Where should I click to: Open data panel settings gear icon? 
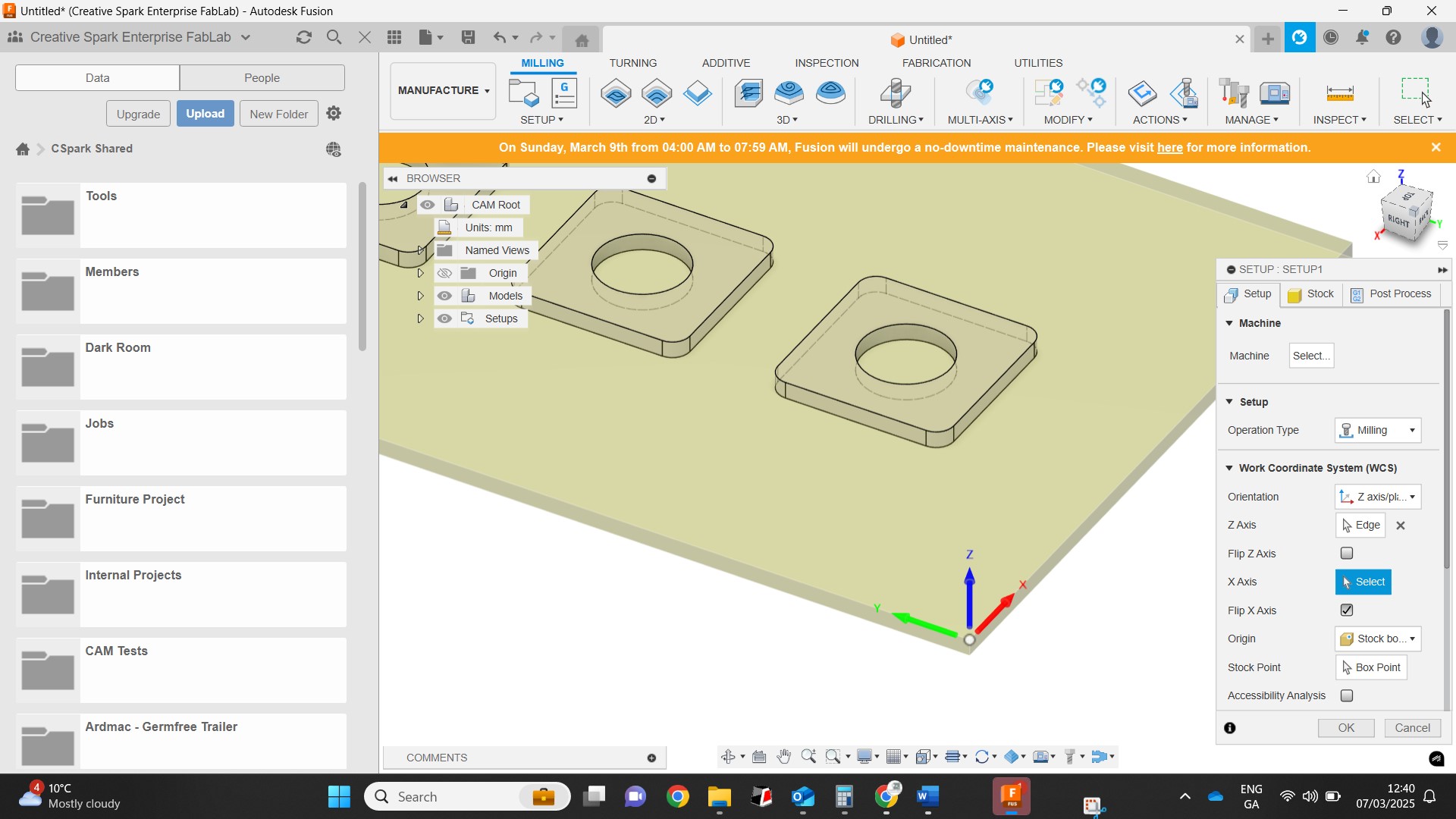pos(334,113)
